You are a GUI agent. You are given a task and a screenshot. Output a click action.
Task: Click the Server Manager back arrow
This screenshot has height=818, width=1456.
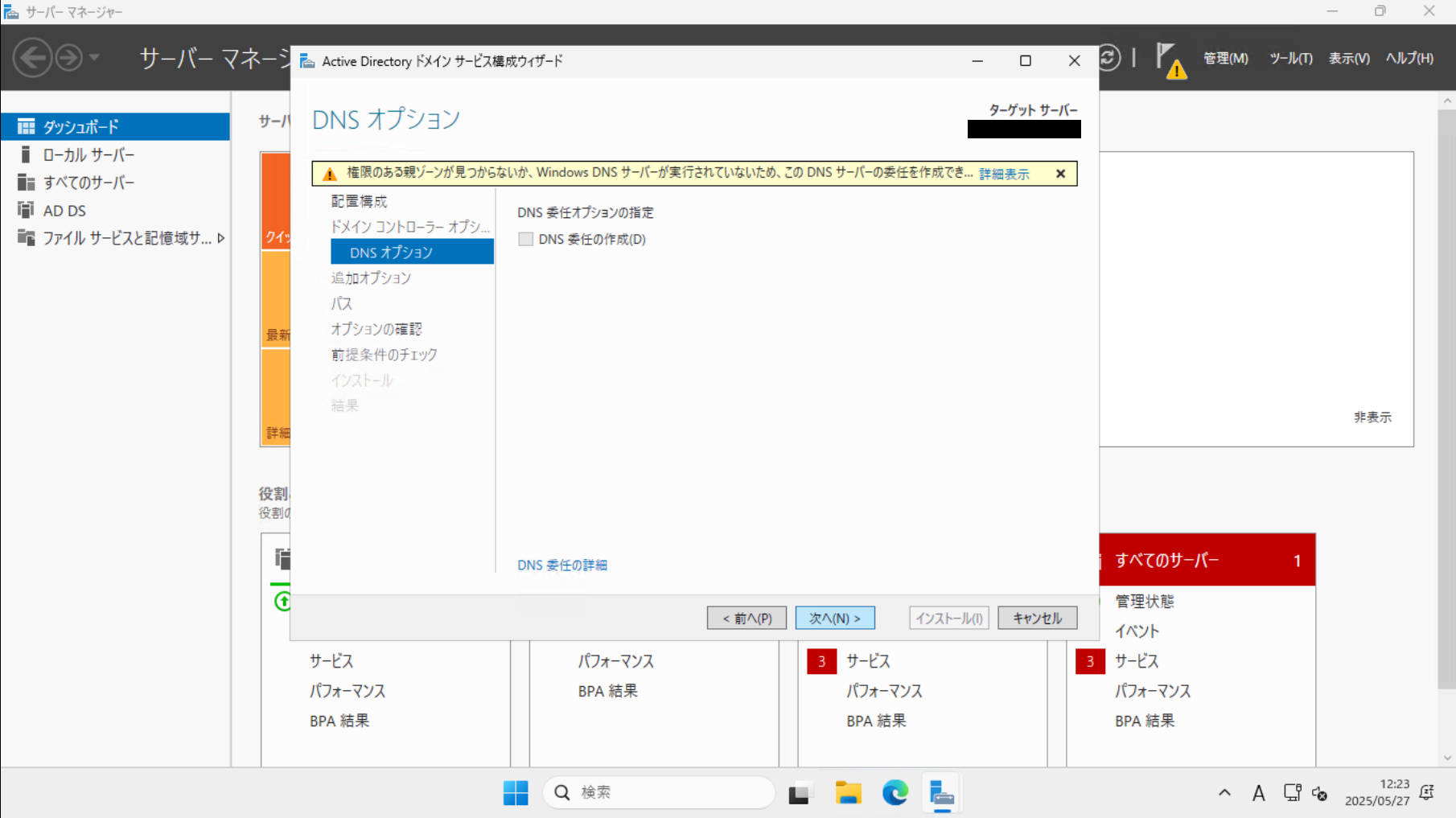(32, 57)
